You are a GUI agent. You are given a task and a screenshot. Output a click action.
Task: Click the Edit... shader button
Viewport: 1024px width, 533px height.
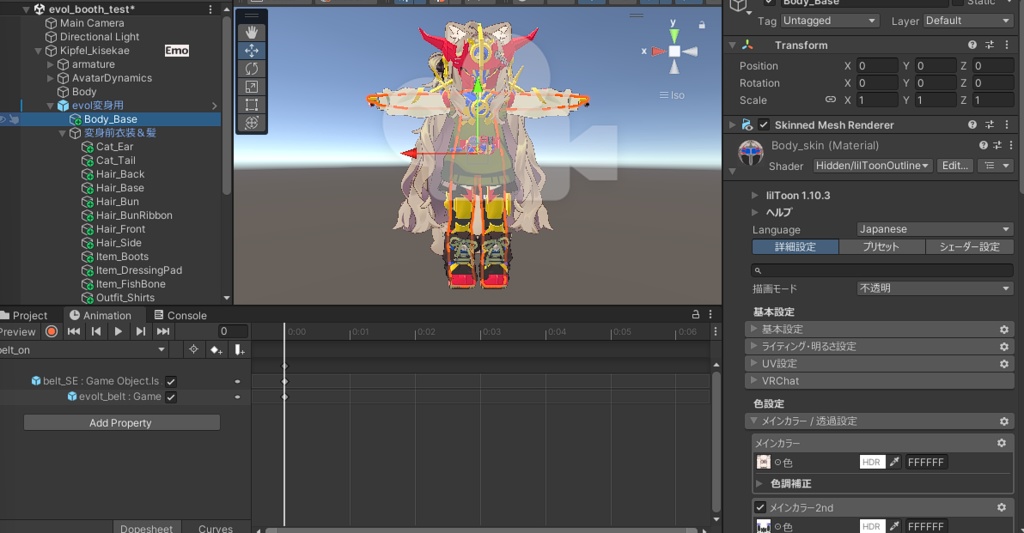(x=955, y=166)
